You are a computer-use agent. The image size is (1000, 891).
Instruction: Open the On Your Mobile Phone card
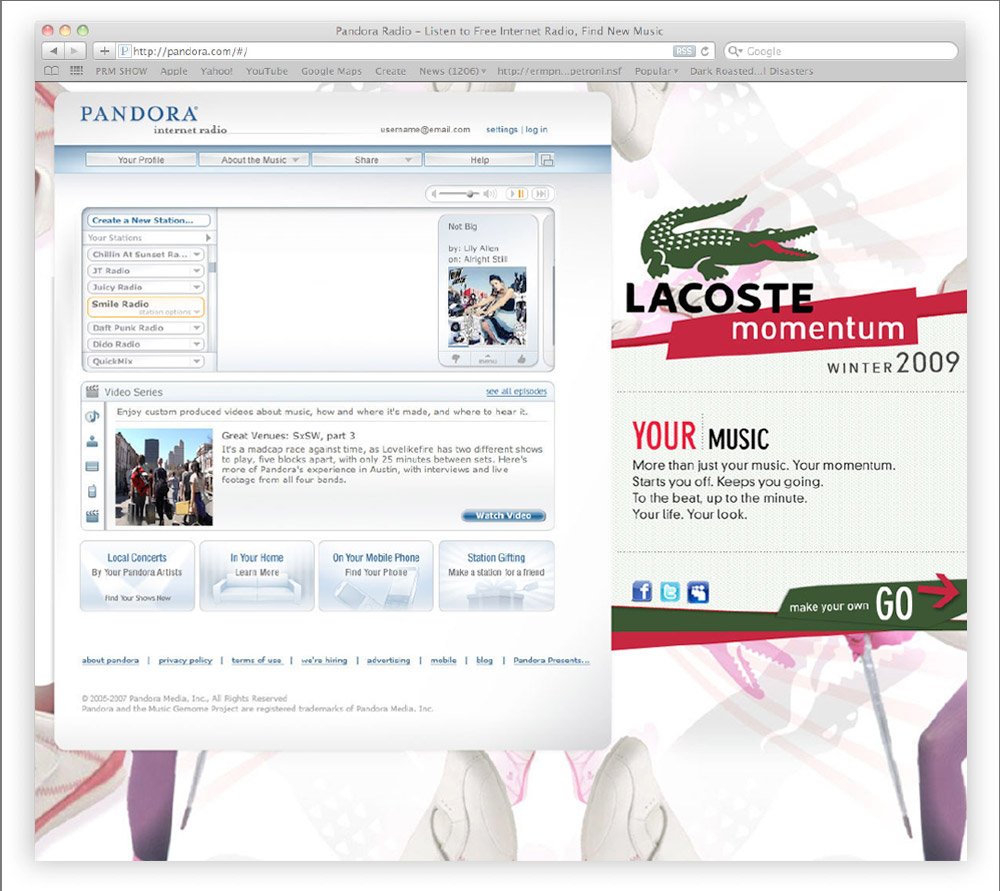[x=376, y=576]
